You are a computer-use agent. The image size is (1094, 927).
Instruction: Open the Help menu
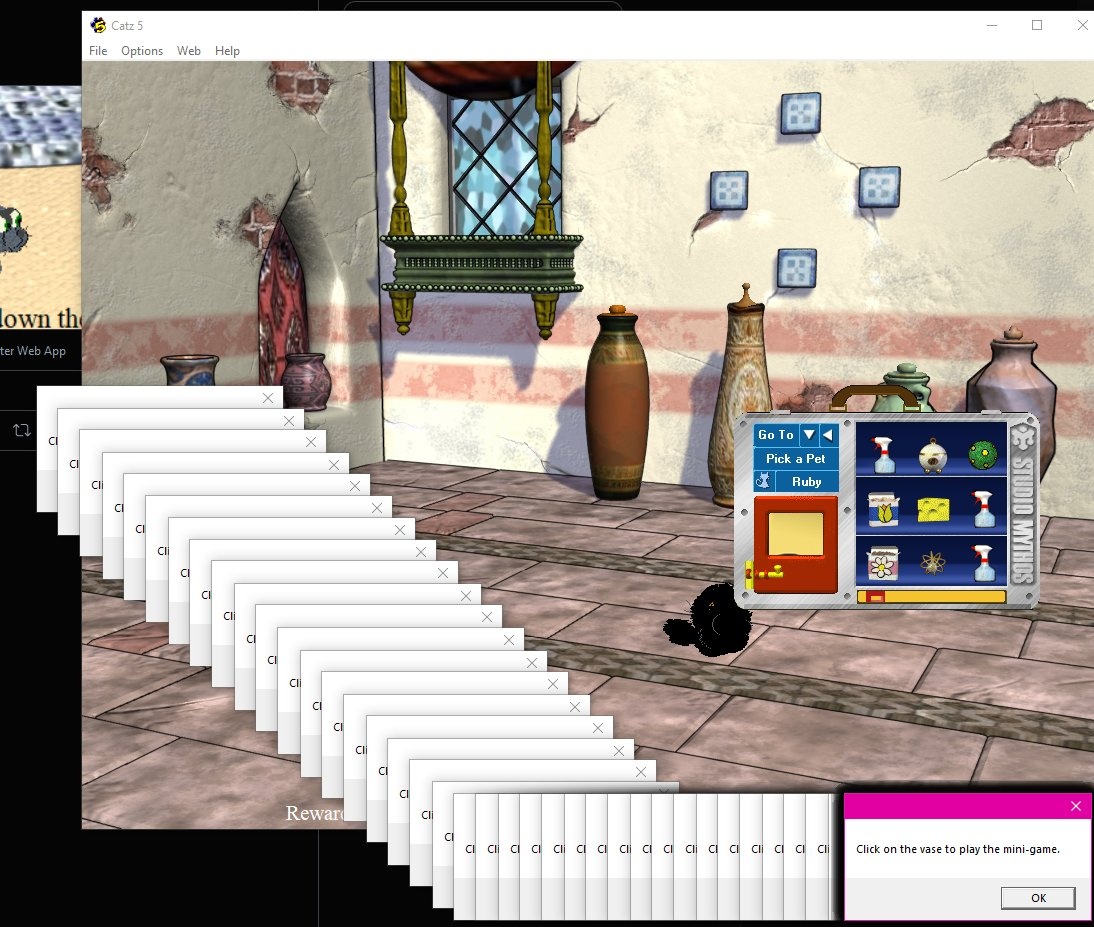(227, 51)
